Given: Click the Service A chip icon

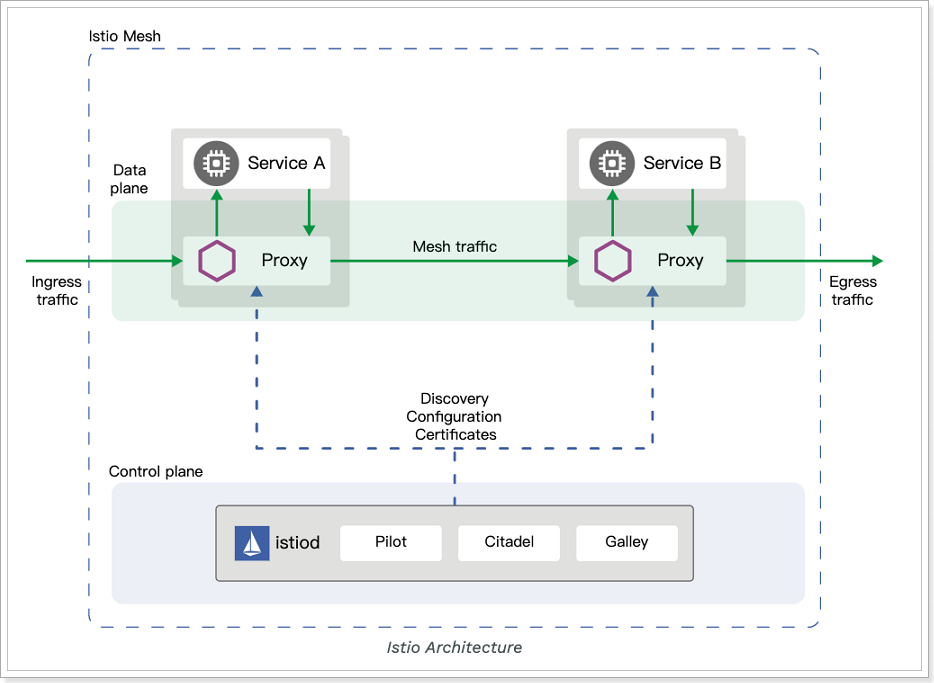Looking at the screenshot, I should coord(216,163).
